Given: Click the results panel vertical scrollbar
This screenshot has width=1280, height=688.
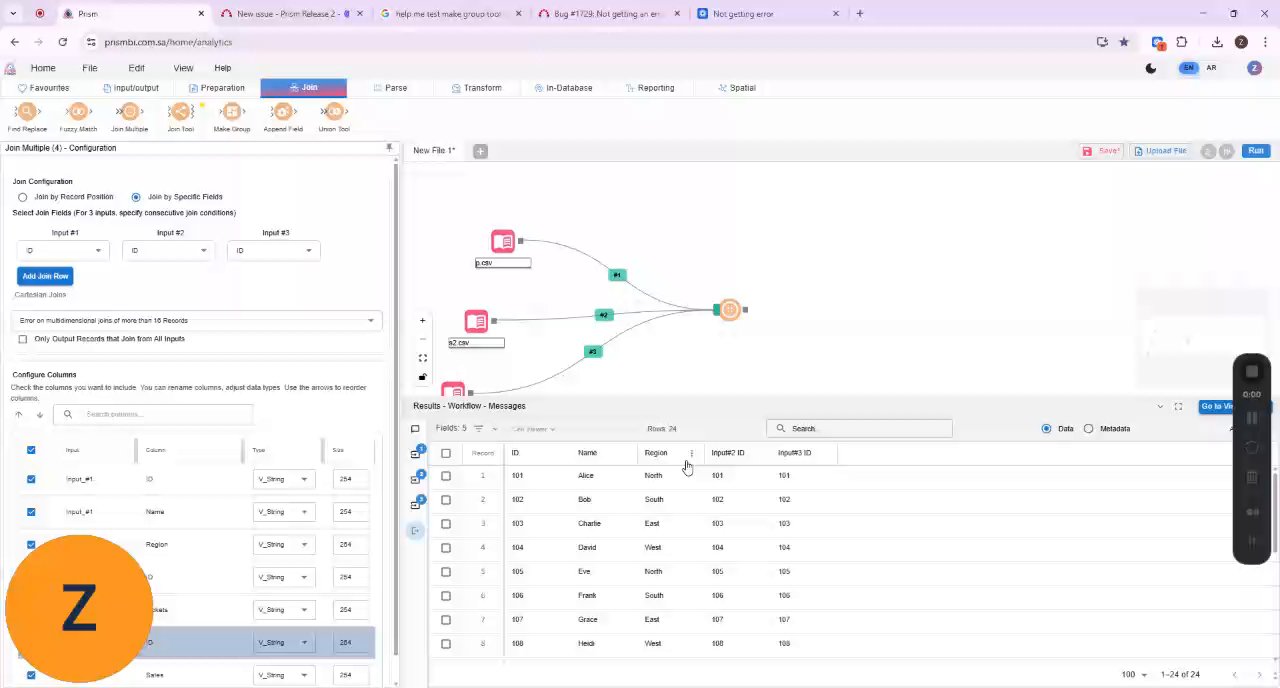Looking at the screenshot, I should [x=1275, y=510].
